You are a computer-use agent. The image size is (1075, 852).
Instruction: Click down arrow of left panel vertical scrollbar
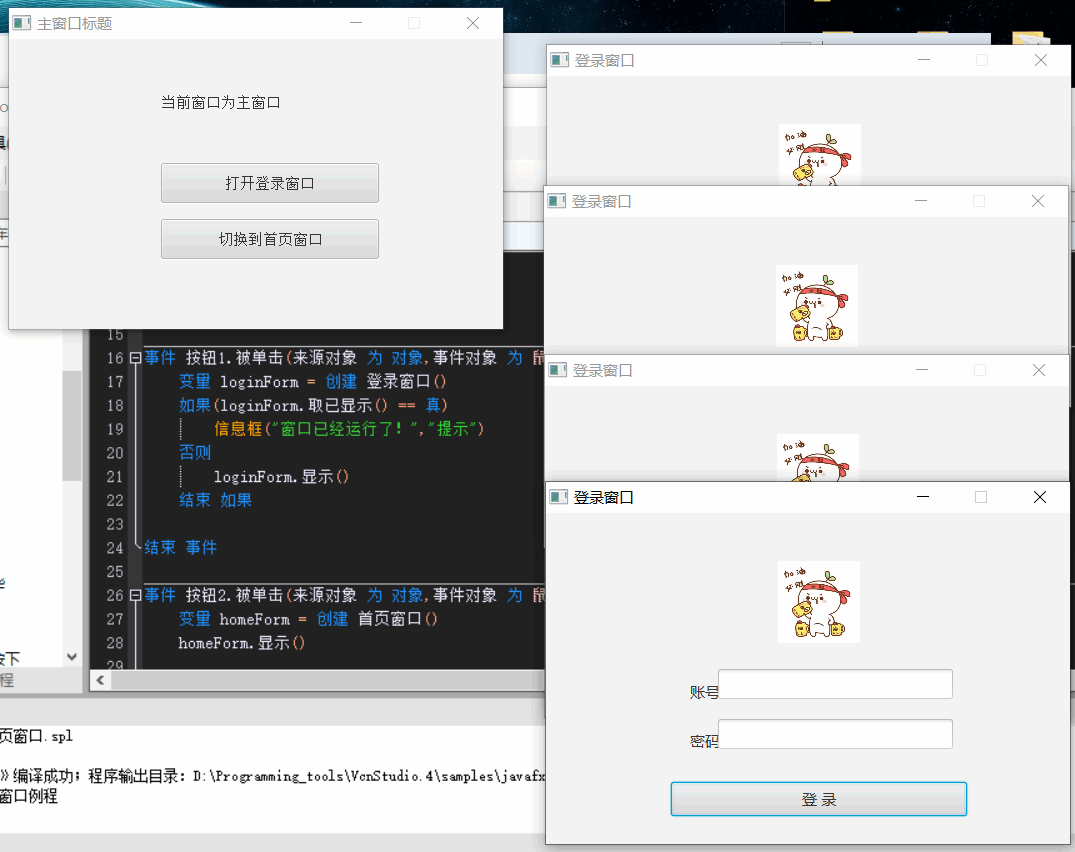(x=71, y=657)
